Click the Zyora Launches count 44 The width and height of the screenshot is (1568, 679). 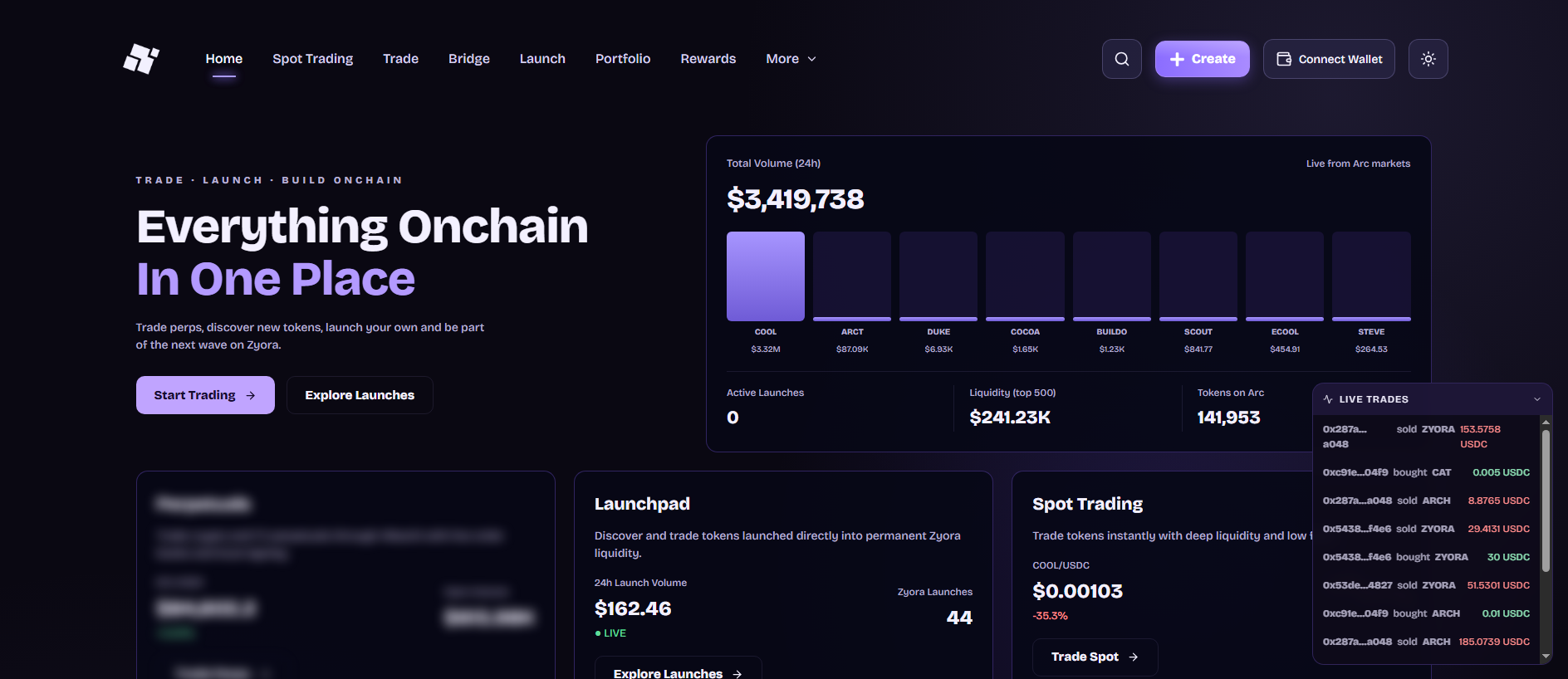[959, 618]
